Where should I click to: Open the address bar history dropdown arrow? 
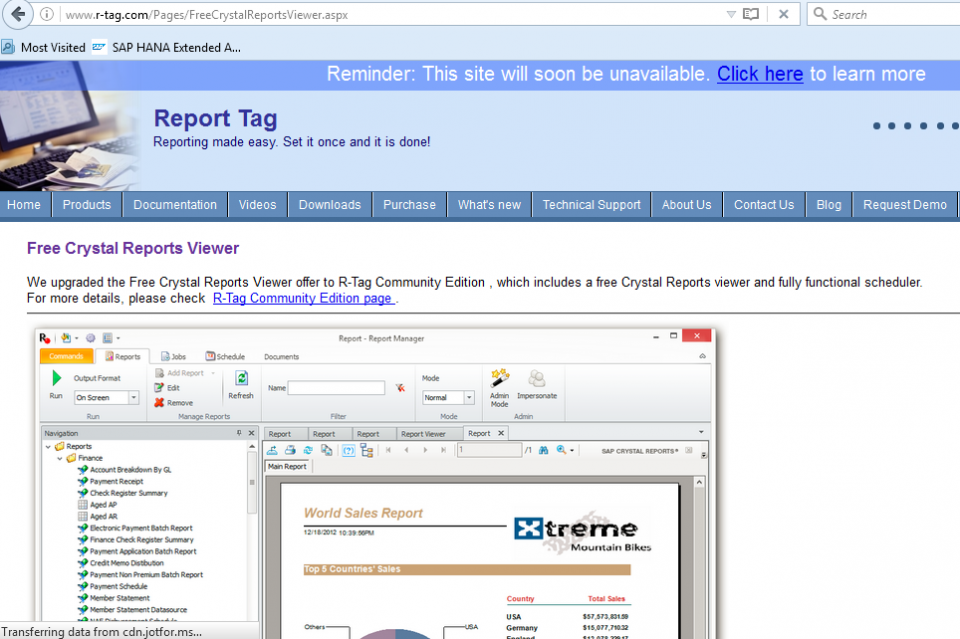click(x=730, y=14)
